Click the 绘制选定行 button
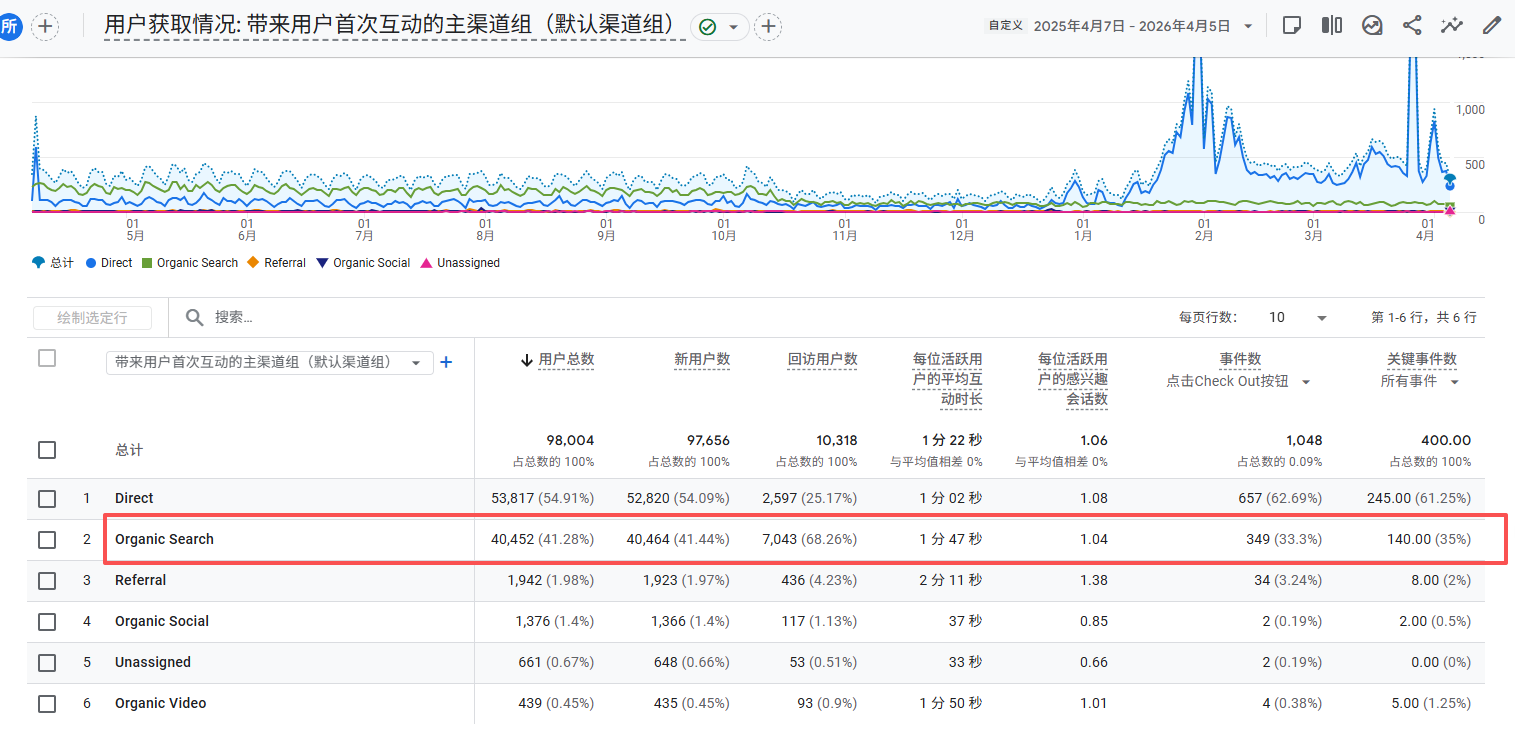1515x742 pixels. click(92, 317)
